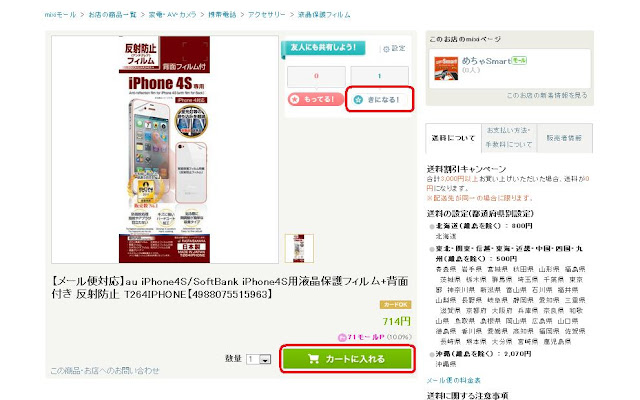Open the この商品・お店へのお問い合わせ link
This screenshot has width=640, height=400.
(105, 371)
